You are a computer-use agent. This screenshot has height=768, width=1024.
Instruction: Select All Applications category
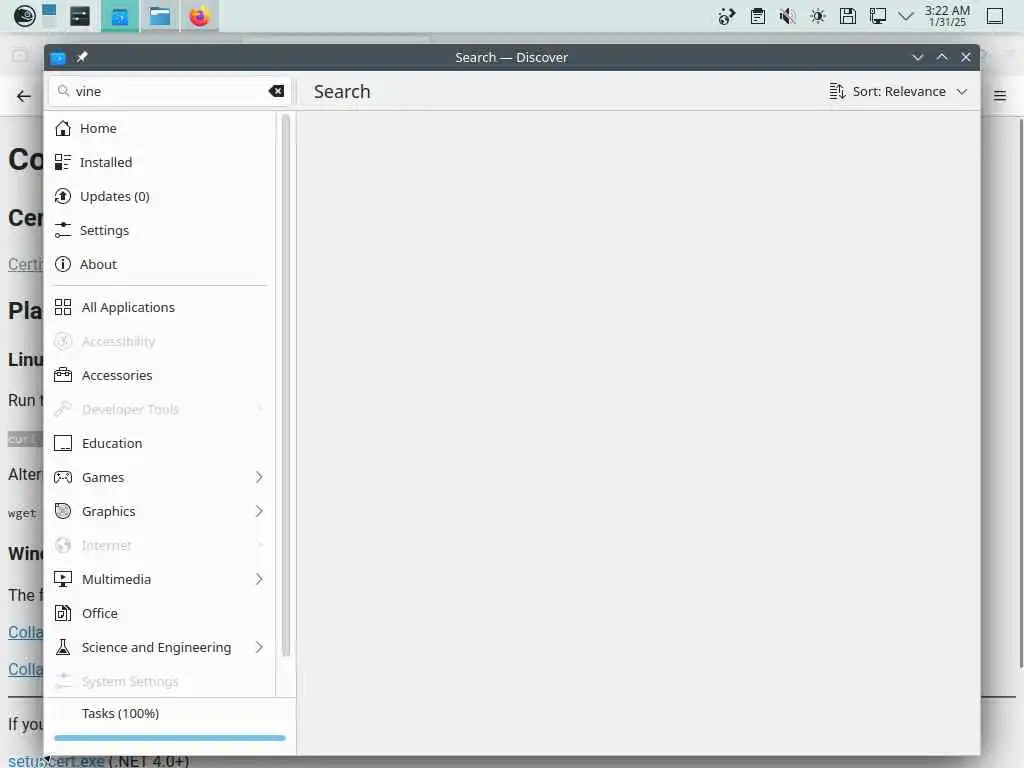click(160, 307)
